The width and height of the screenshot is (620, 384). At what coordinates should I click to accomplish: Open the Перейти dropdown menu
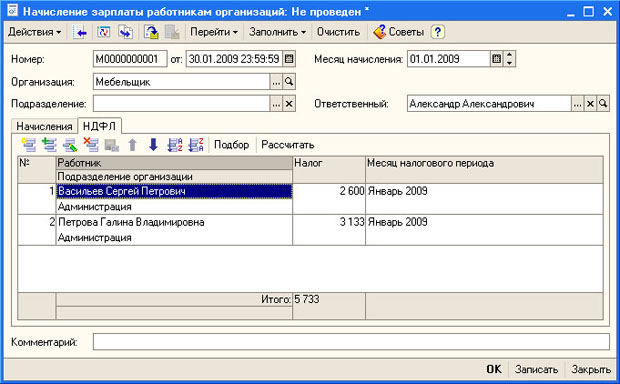pos(214,32)
